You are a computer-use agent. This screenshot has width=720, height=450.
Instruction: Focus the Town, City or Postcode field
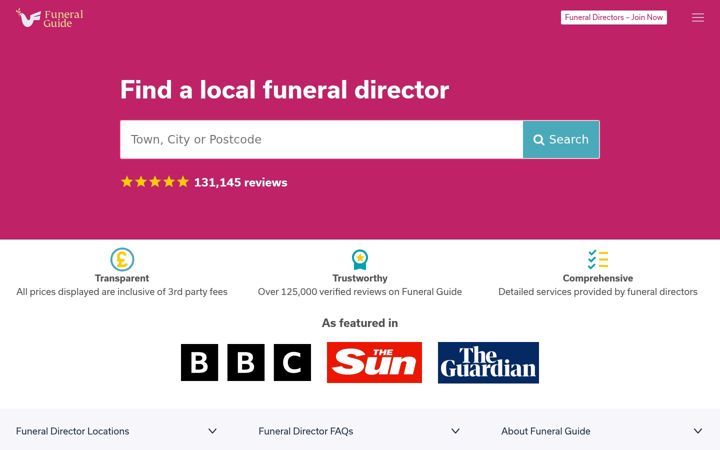(321, 140)
